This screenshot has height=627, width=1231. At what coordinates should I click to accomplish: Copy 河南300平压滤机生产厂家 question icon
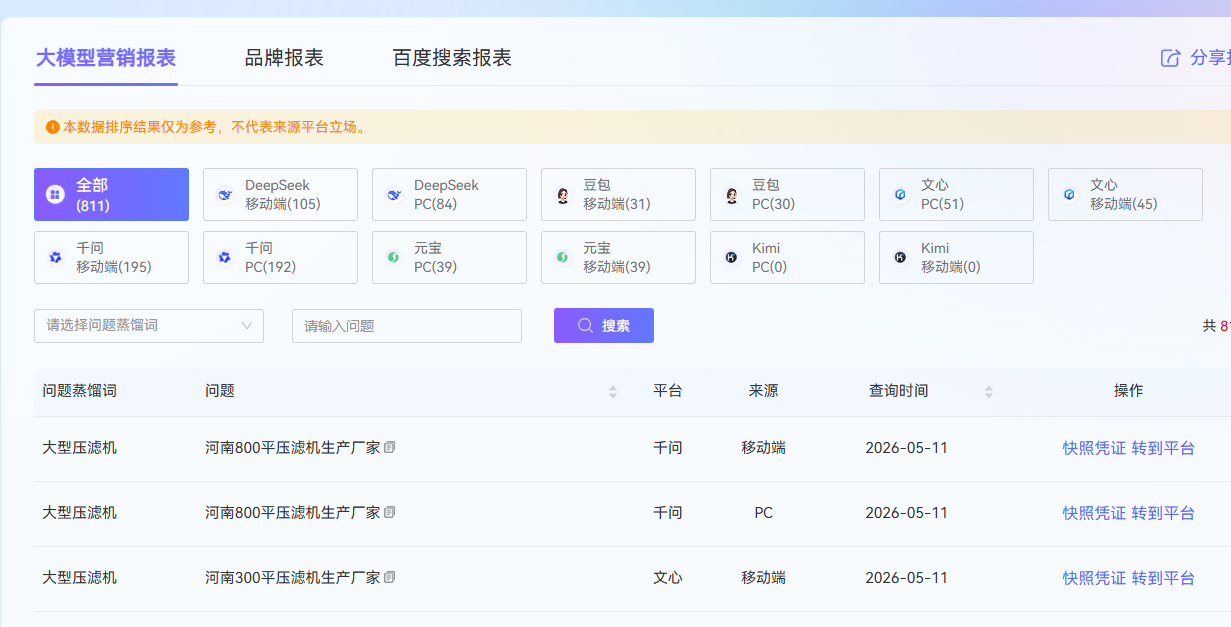[x=390, y=577]
